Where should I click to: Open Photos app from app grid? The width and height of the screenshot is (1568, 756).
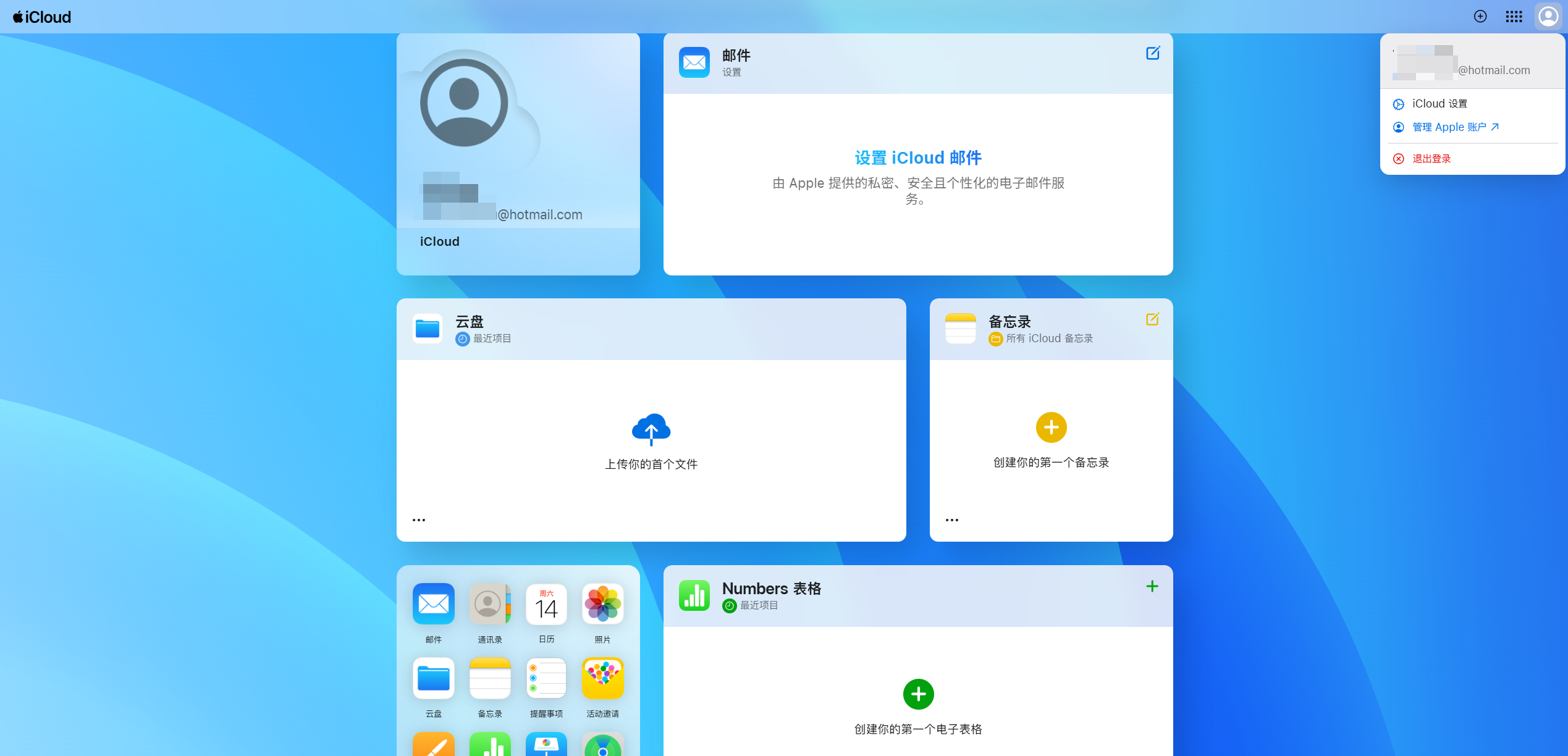(602, 604)
